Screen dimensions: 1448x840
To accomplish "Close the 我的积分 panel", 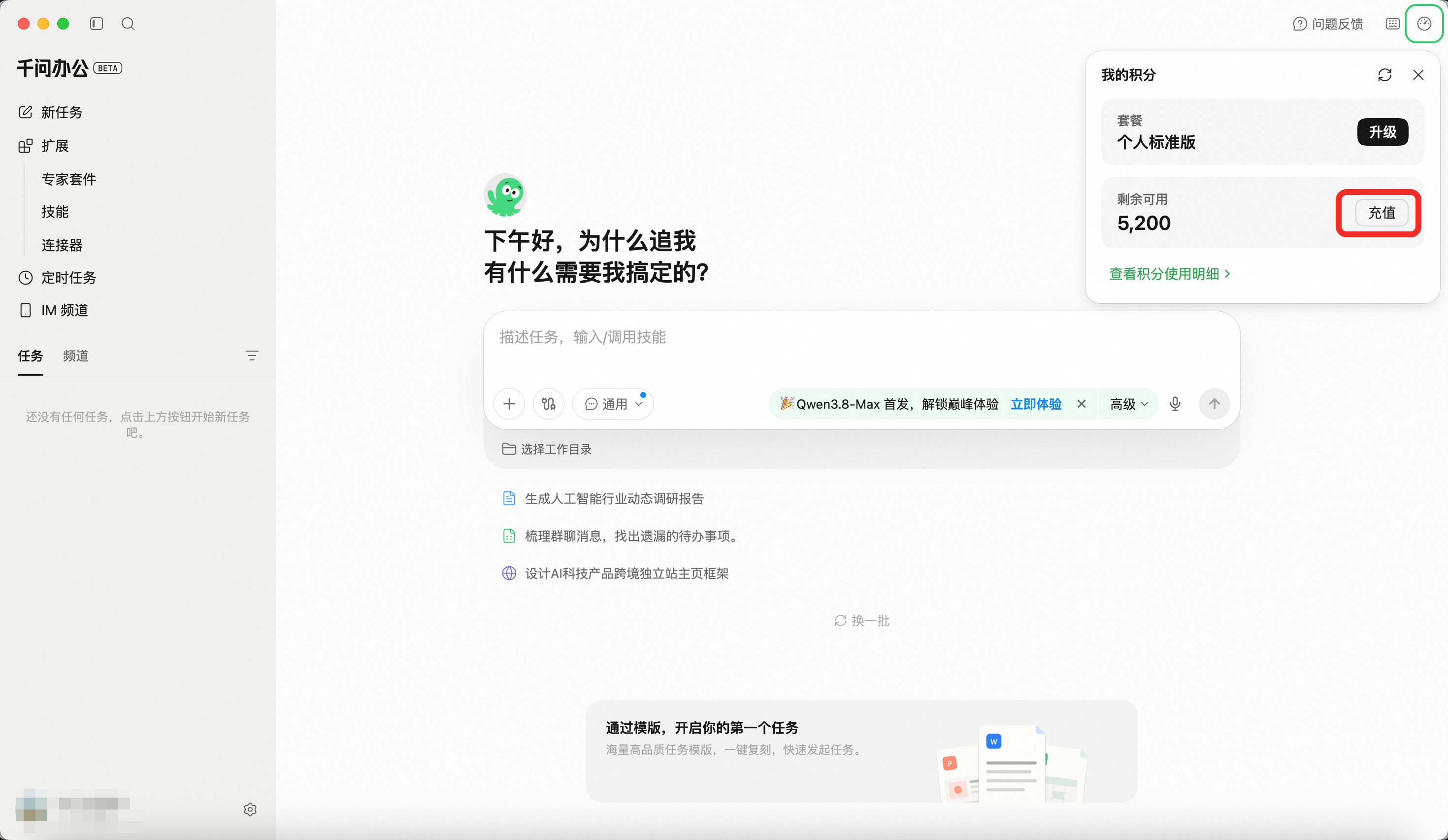I will click(x=1418, y=75).
